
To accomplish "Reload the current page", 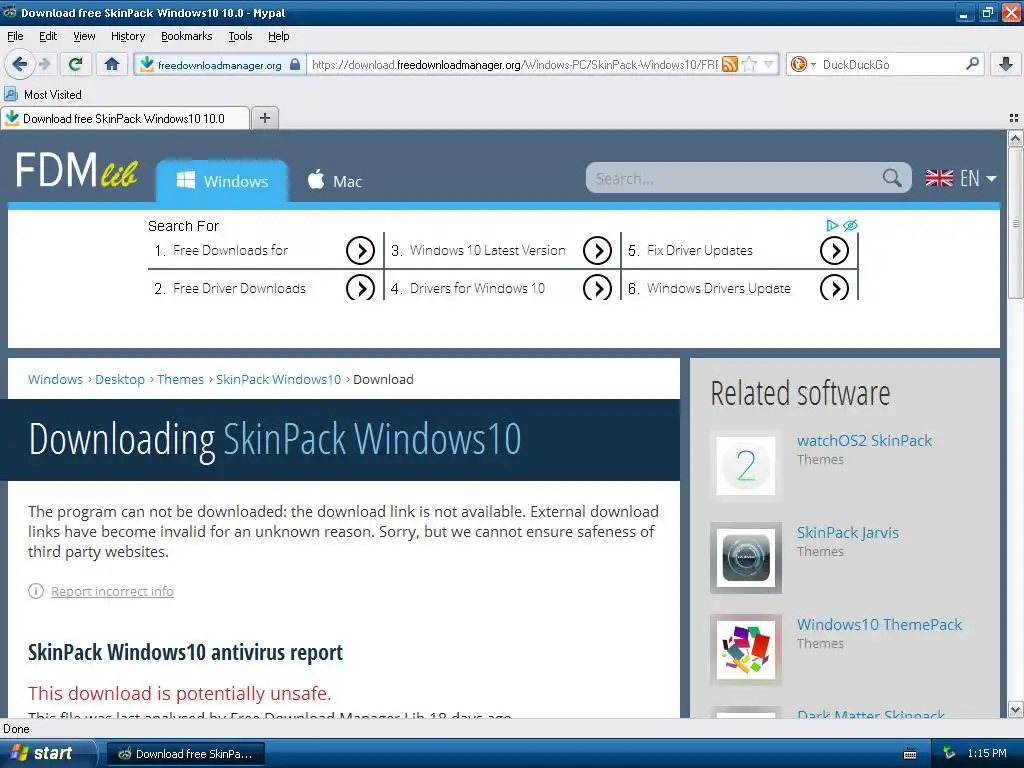I will tap(75, 64).
